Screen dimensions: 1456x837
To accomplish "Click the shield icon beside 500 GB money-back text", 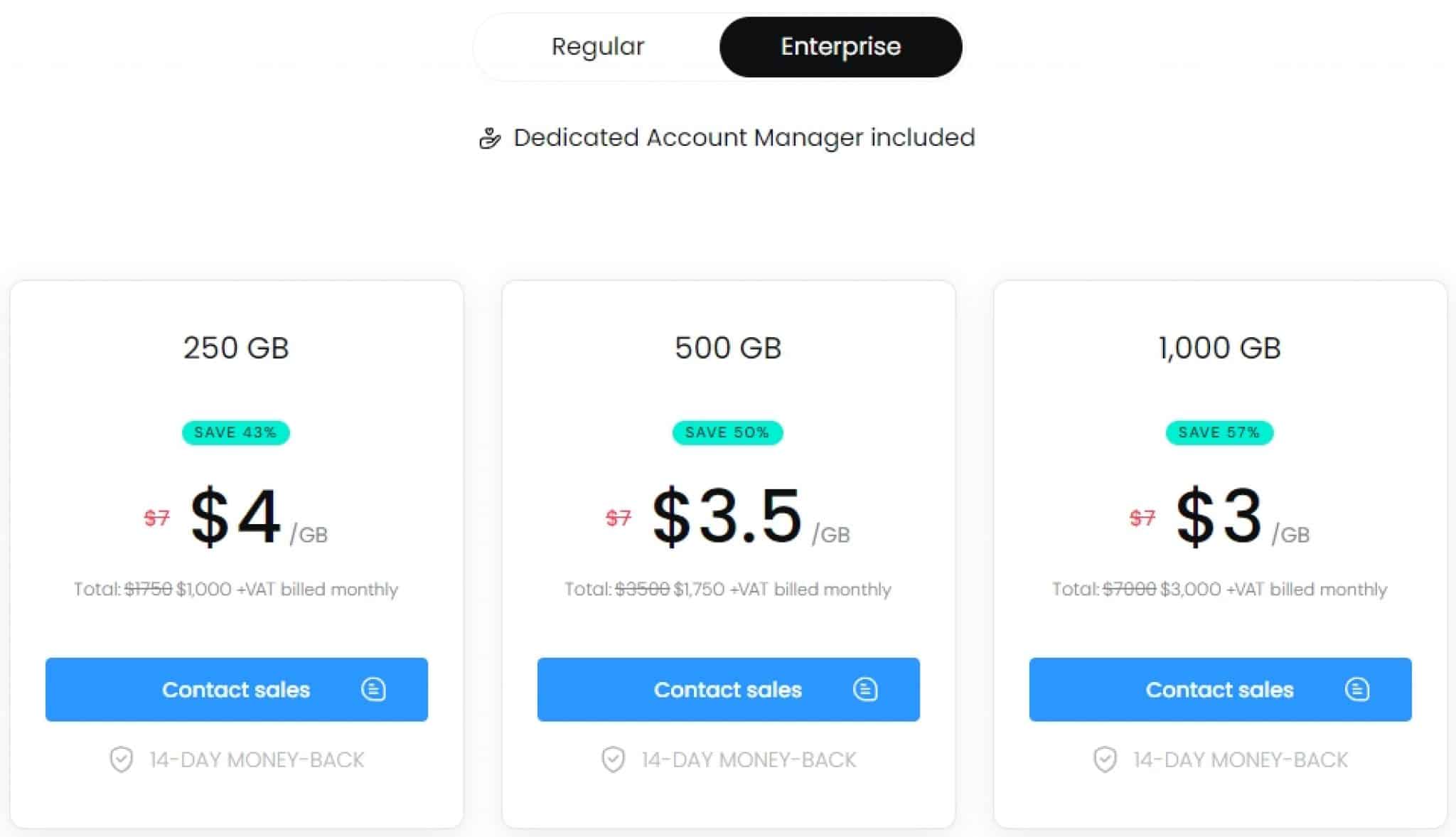I will pyautogui.click(x=613, y=759).
